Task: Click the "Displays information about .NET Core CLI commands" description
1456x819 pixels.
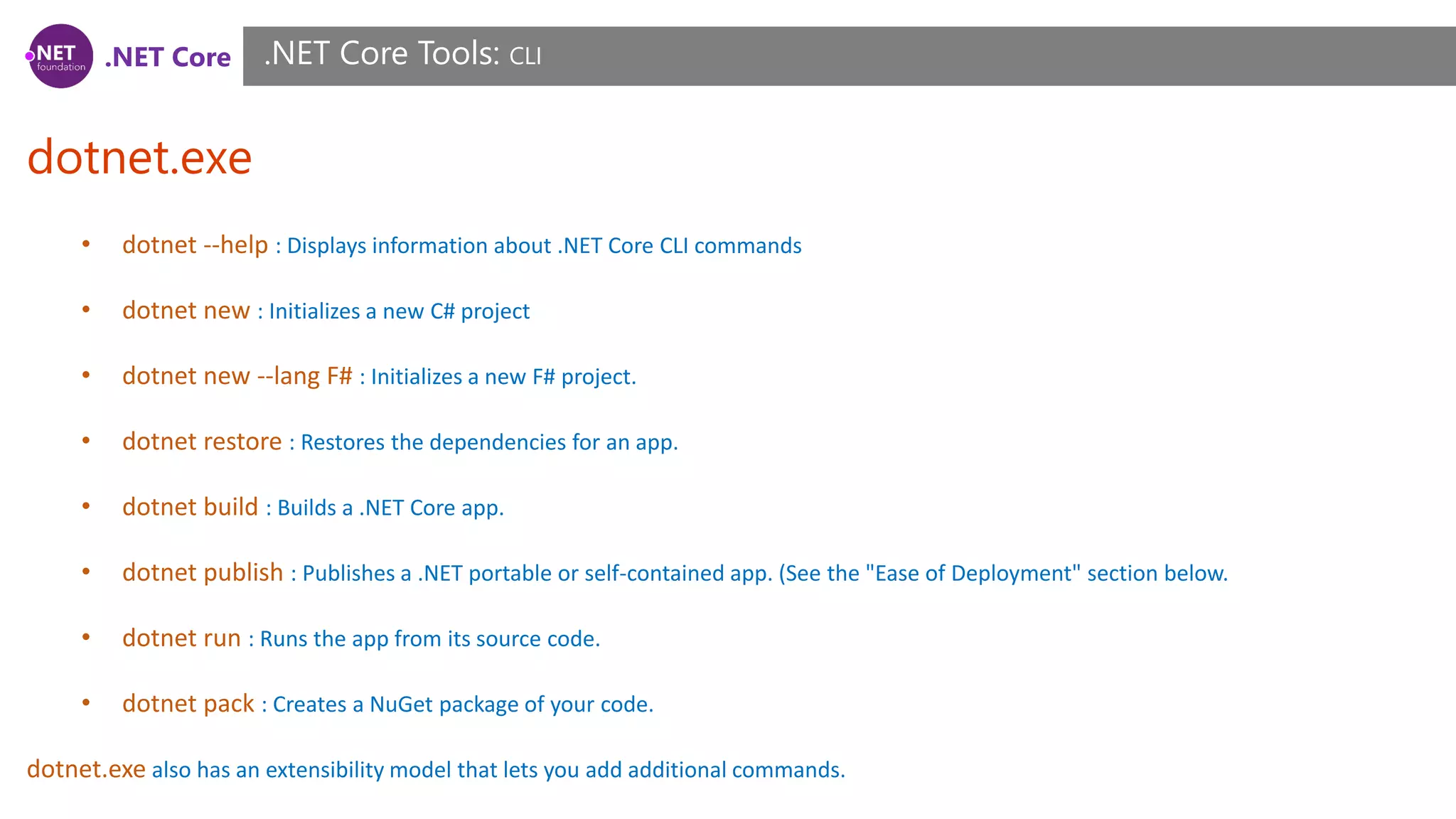Action: [544, 246]
